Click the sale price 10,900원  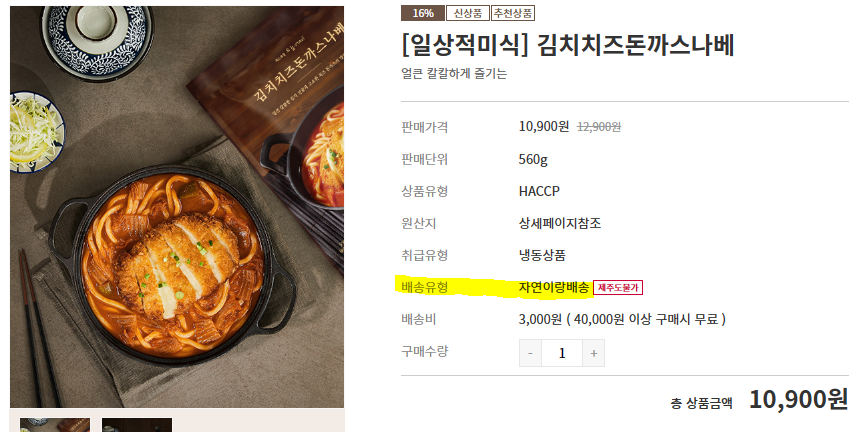[x=544, y=126]
